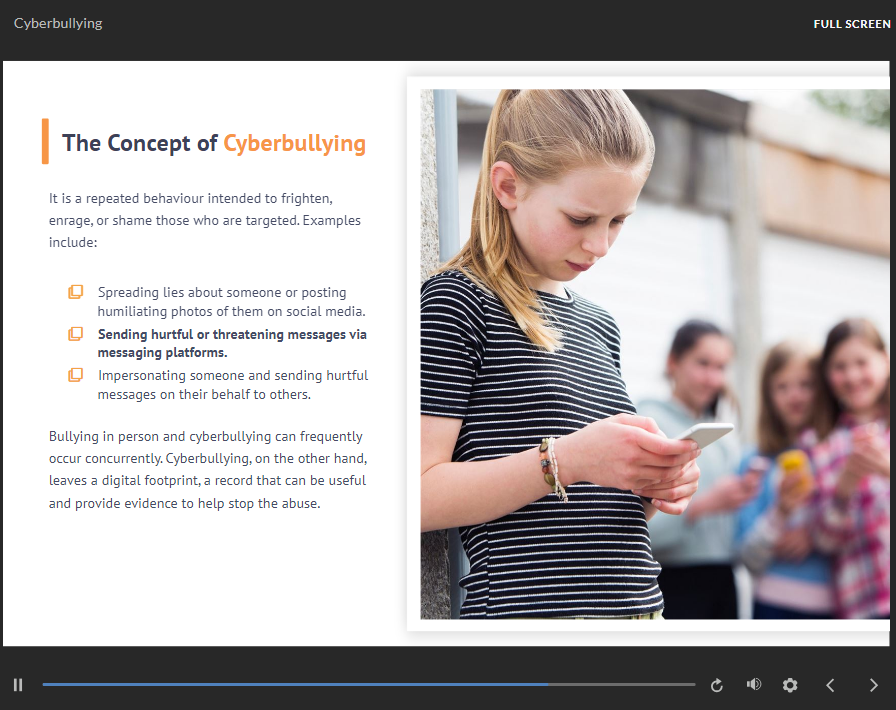The height and width of the screenshot is (710, 896).
Task: Click the heading The Concept of Cyberbullying
Action: point(214,143)
